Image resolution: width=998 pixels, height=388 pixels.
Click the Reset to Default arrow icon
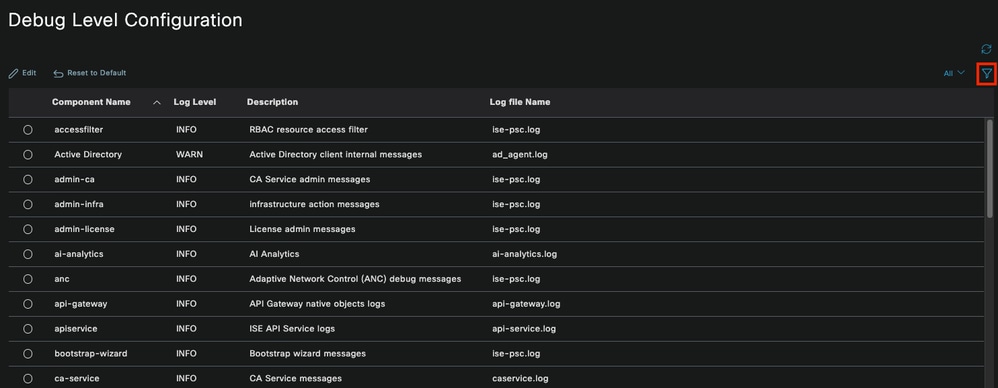(x=58, y=74)
